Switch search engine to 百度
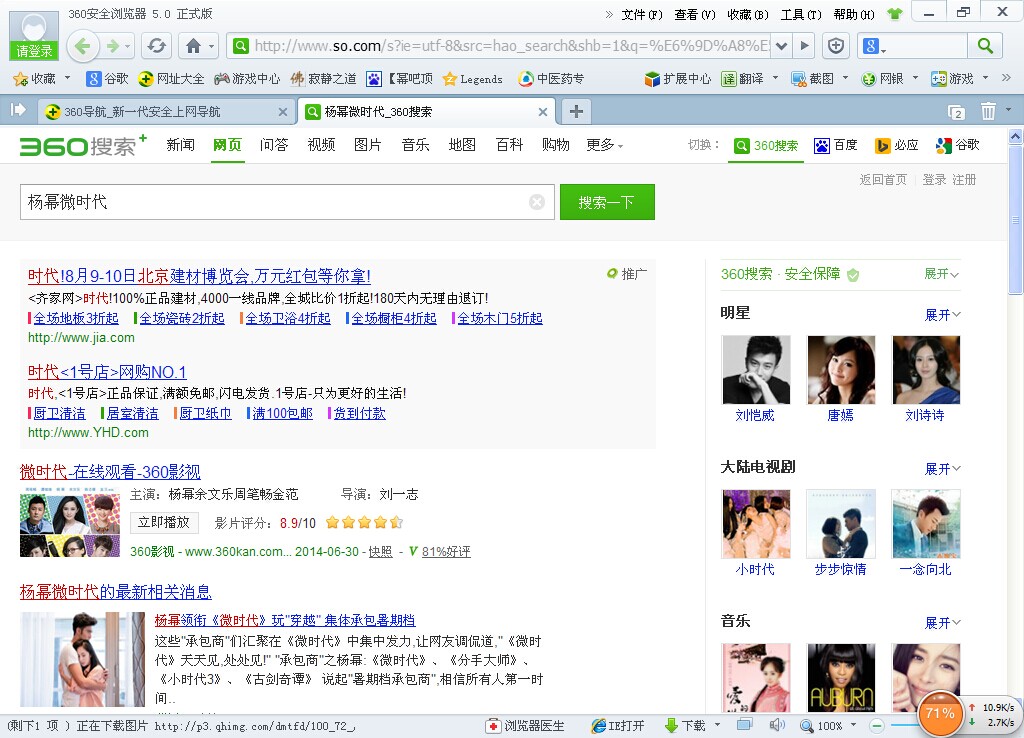 click(x=836, y=145)
